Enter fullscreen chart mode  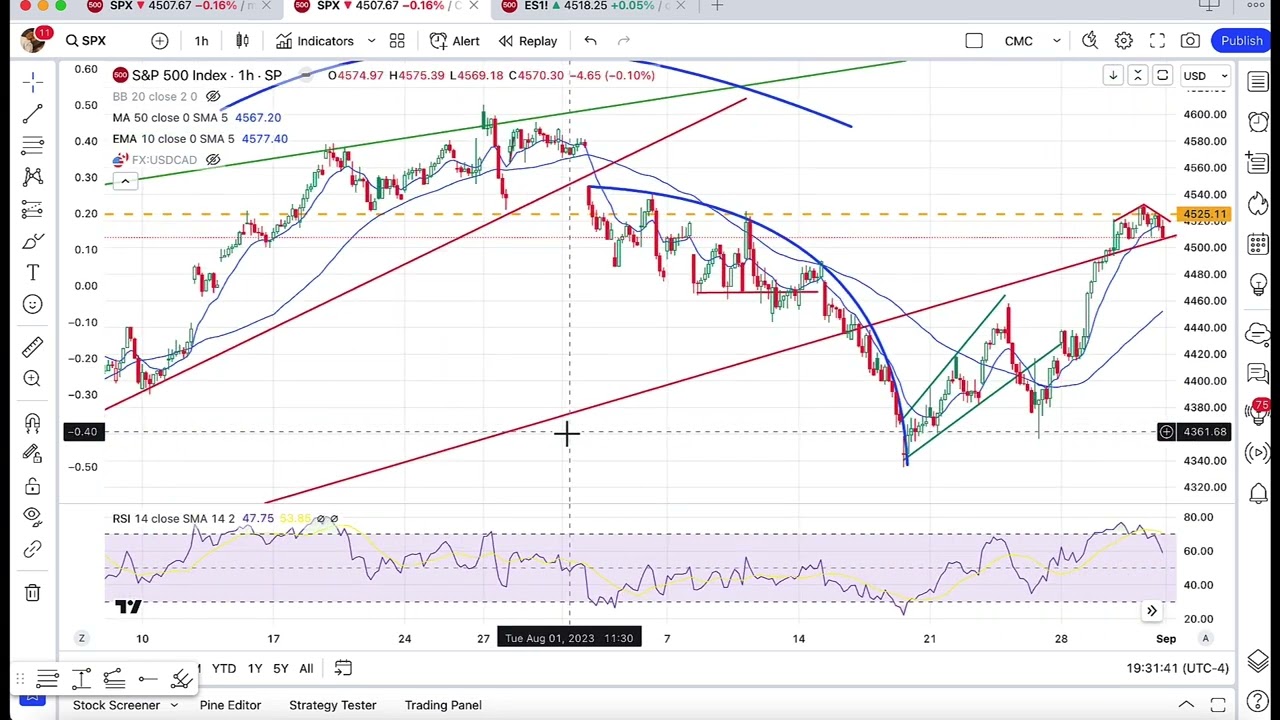[x=1157, y=41]
